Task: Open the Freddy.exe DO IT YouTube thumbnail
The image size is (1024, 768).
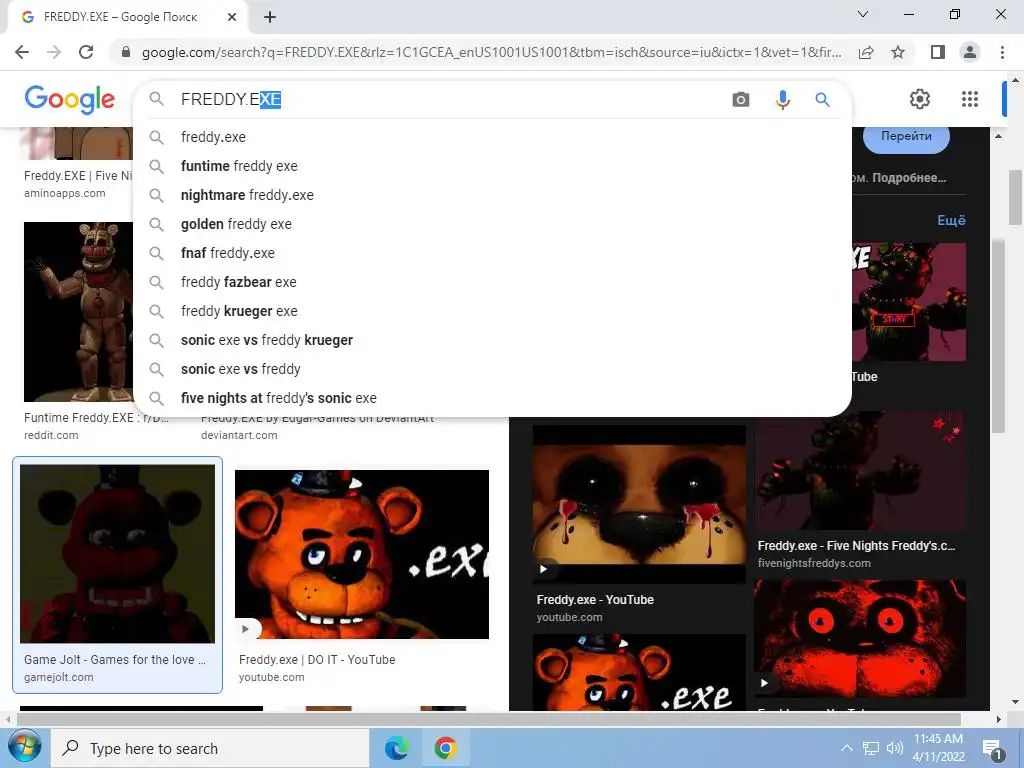Action: point(362,554)
